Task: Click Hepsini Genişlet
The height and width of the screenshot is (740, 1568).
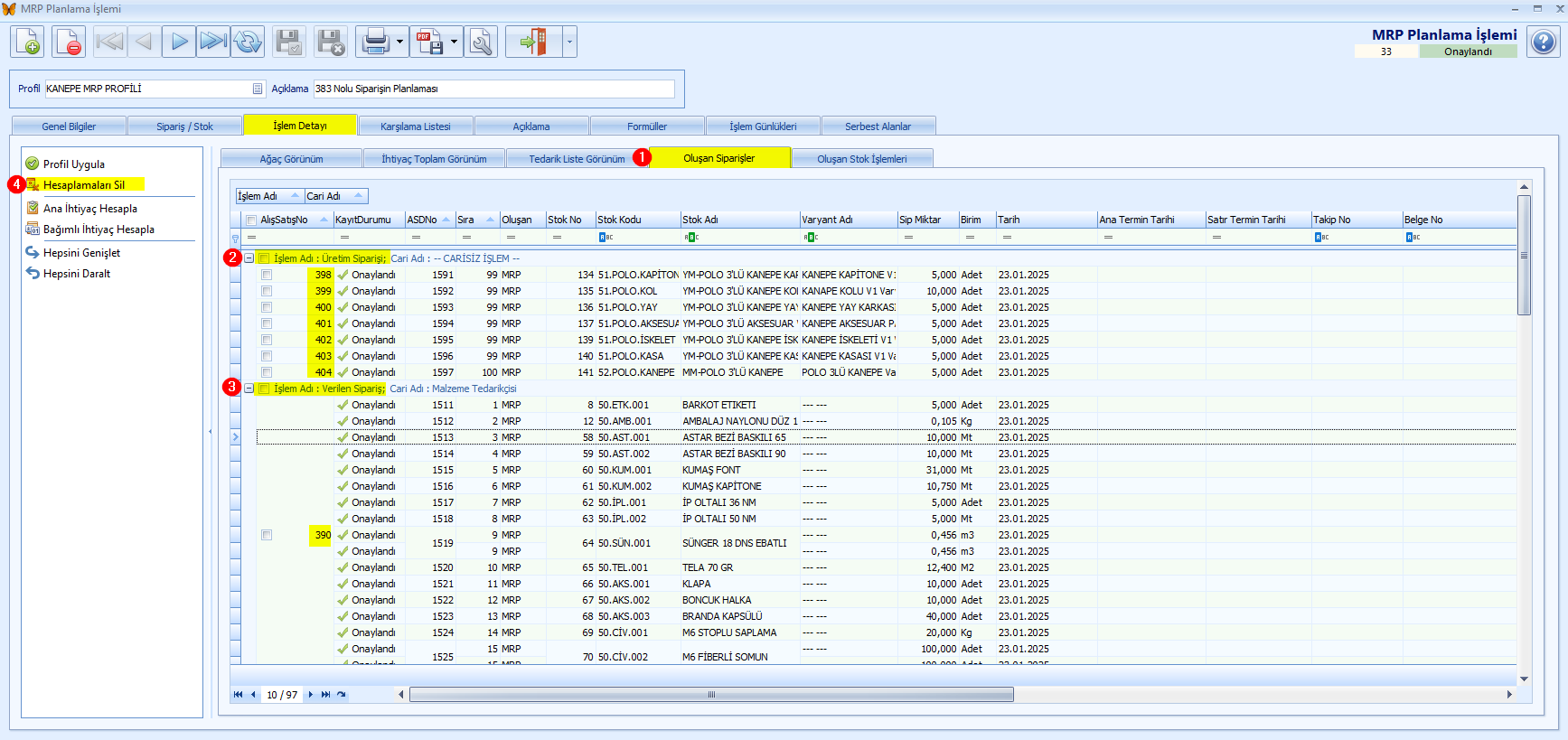Action: point(81,252)
